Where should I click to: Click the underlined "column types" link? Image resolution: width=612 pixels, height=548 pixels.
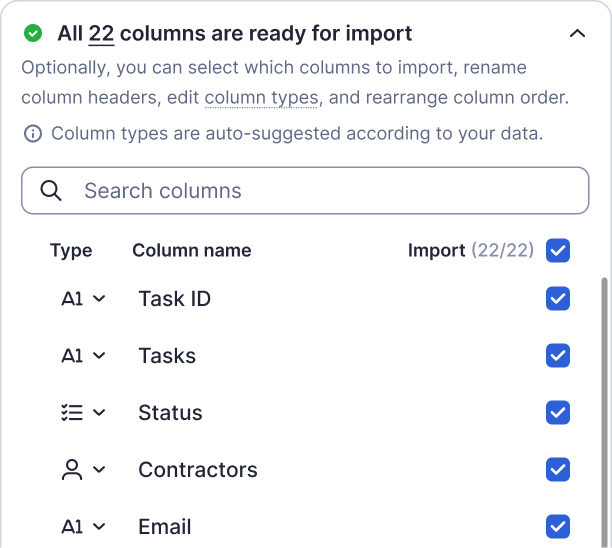[x=261, y=98]
